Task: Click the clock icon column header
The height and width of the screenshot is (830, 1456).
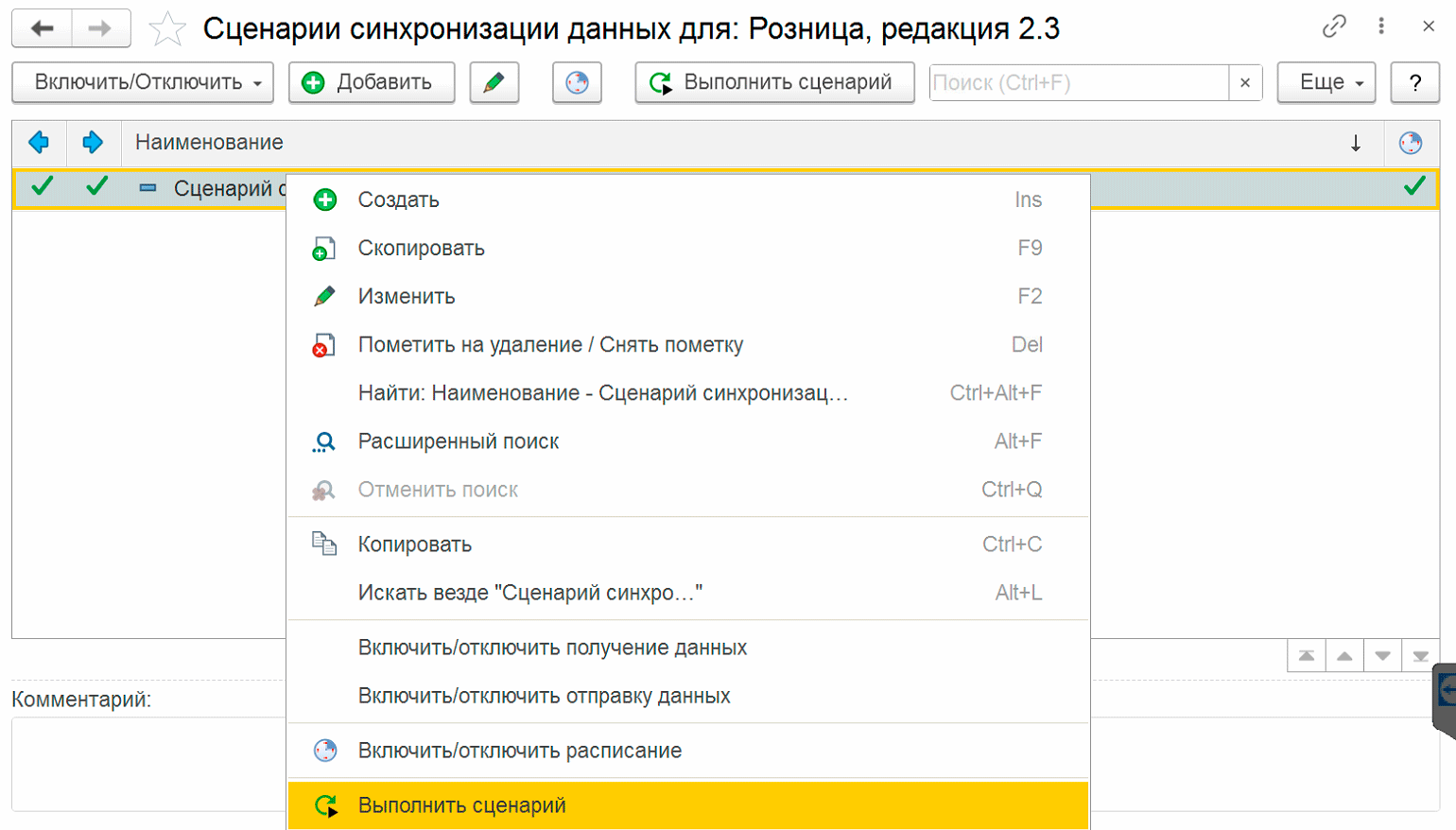Action: [x=1411, y=143]
